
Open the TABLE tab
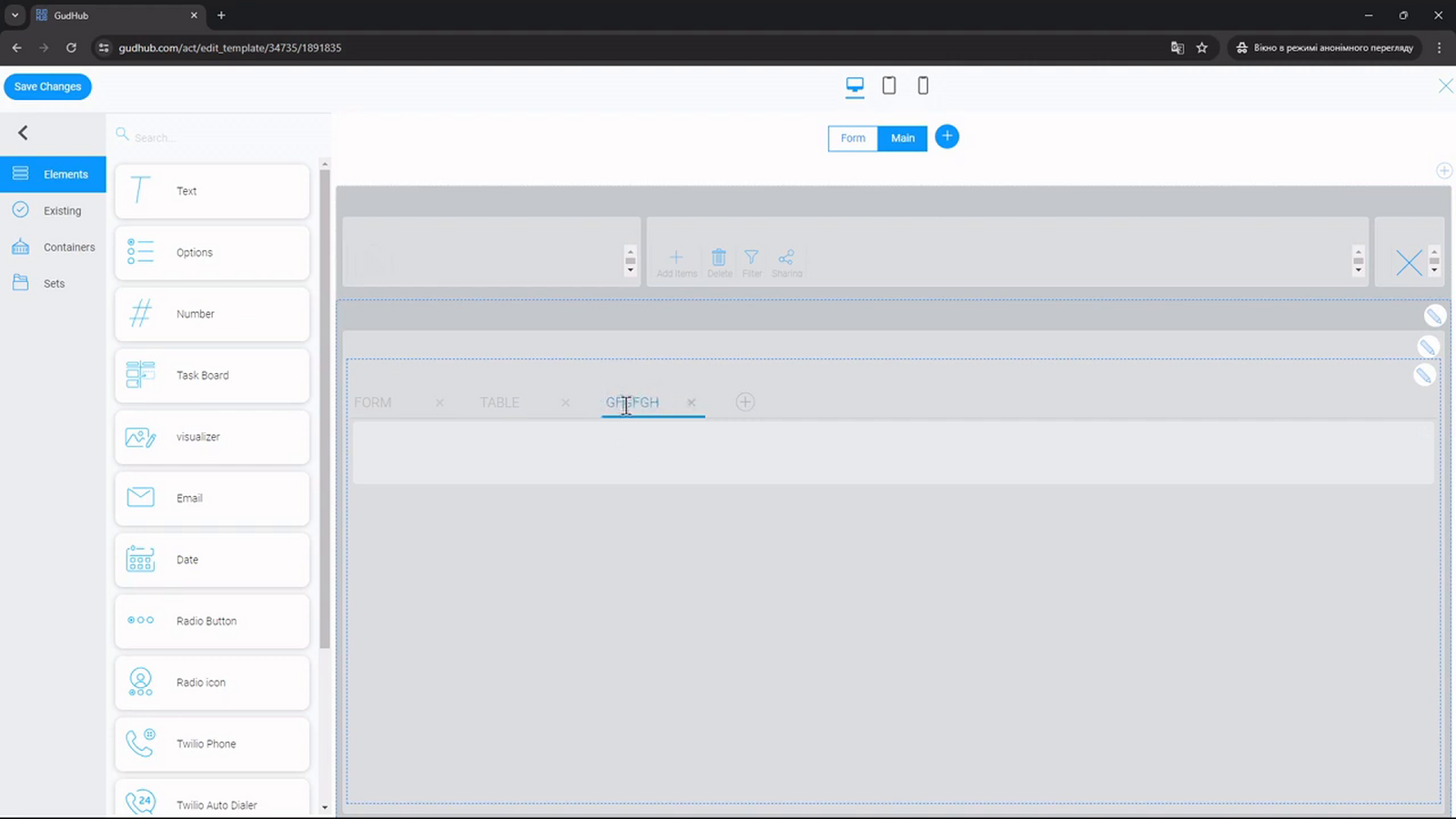500,402
